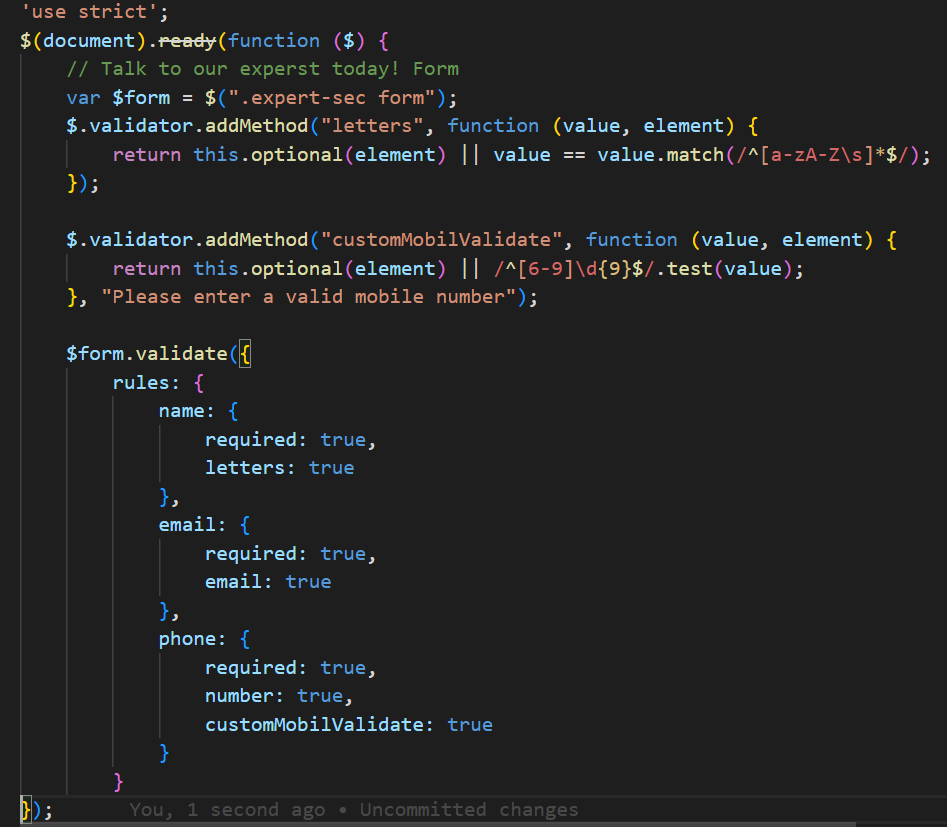Click the 'value == value.match' comparison
Screen dimensions: 947x827
608,155
